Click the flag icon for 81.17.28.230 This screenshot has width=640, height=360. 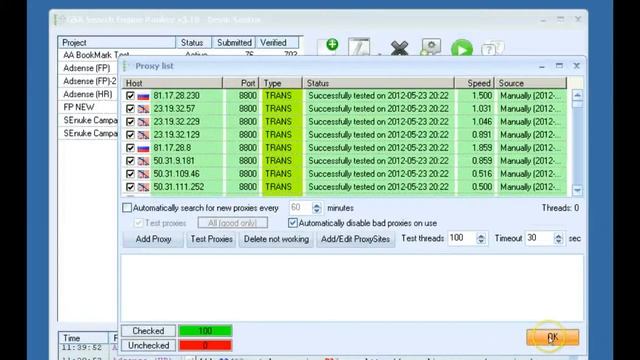pyautogui.click(x=143, y=96)
